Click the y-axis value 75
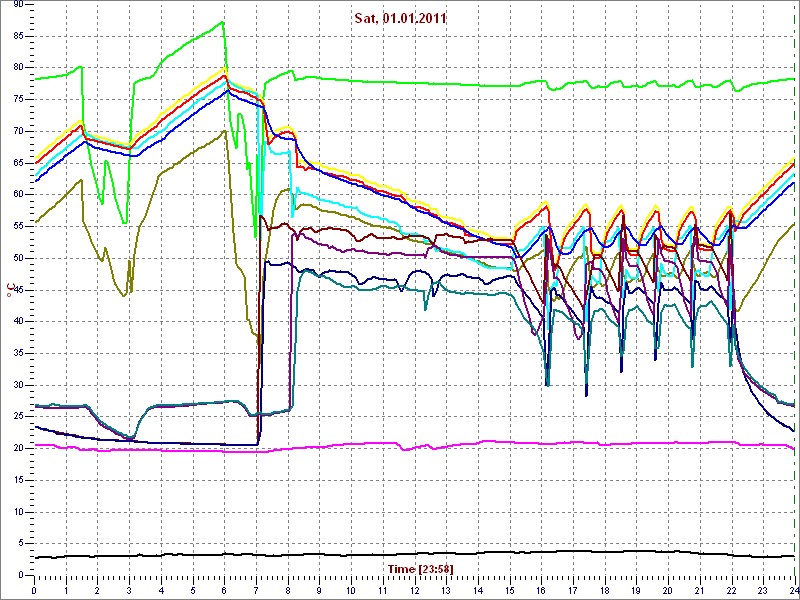Screen dimensions: 800x600 pyautogui.click(x=18, y=99)
